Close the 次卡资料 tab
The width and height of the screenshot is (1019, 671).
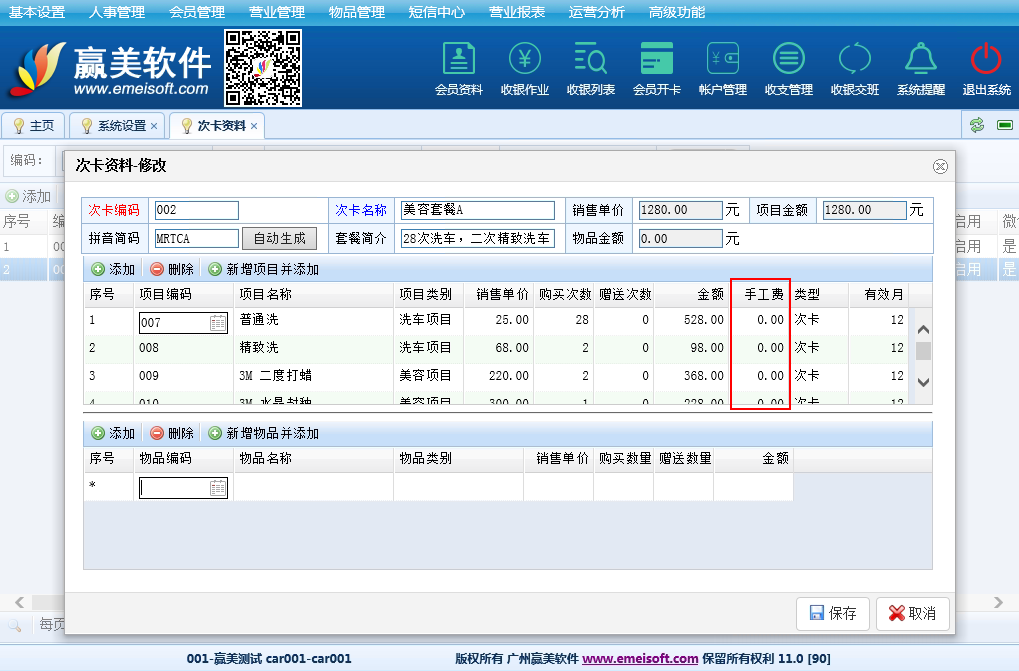[254, 126]
